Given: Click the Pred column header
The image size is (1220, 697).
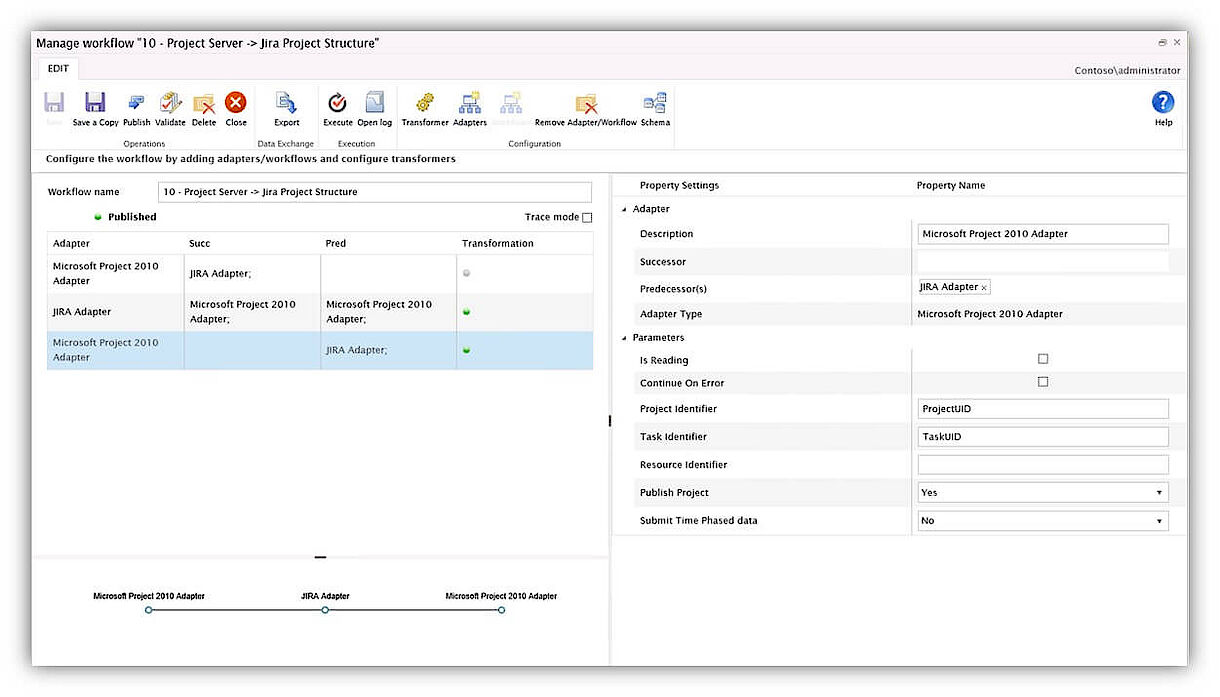Looking at the screenshot, I should [x=389, y=243].
